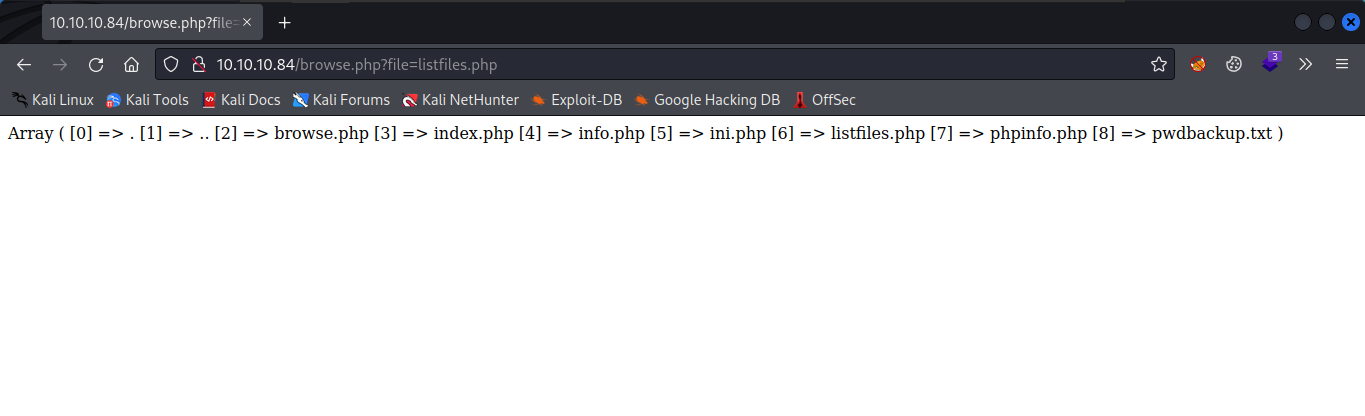
Task: Go to the browser home page
Action: pyautogui.click(x=131, y=64)
